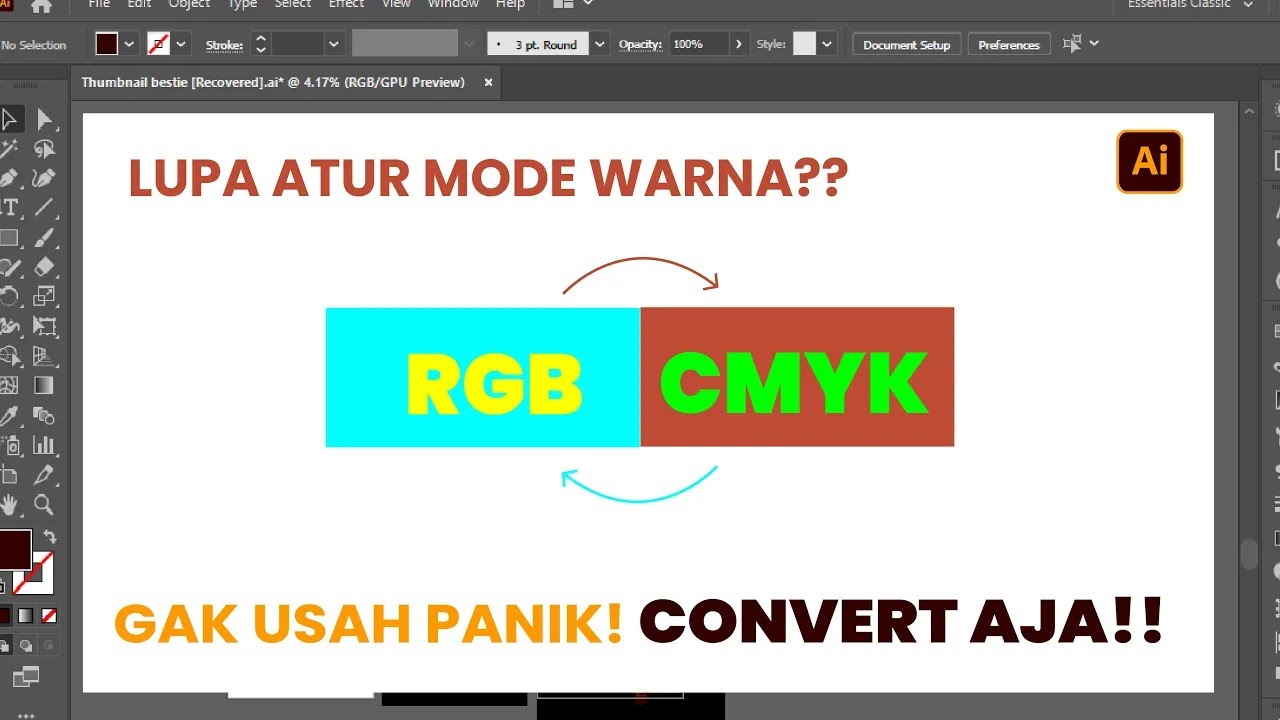Select the Line Segment tool
1280x720 pixels.
pos(45,208)
